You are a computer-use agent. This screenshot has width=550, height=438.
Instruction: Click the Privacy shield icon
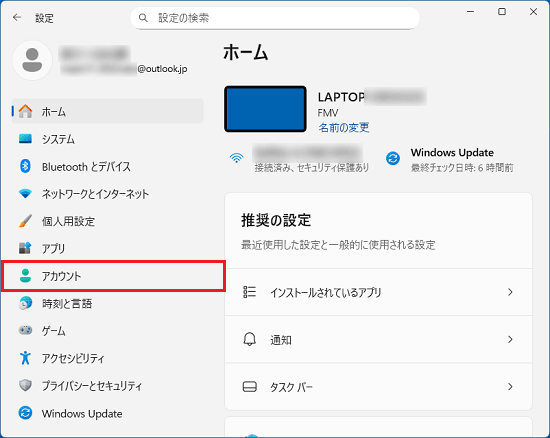[25, 385]
